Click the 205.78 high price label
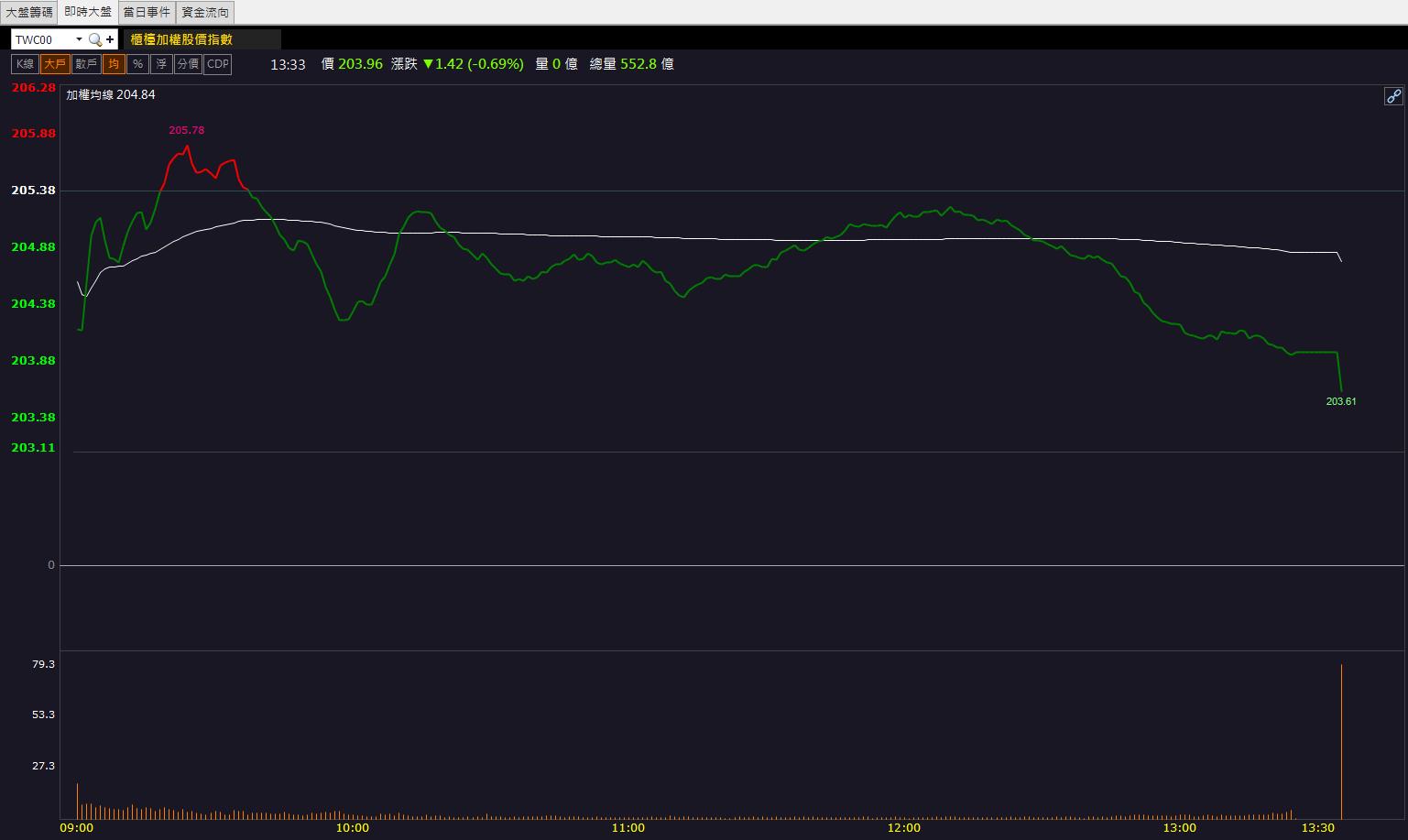The height and width of the screenshot is (840, 1408). pyautogui.click(x=187, y=130)
